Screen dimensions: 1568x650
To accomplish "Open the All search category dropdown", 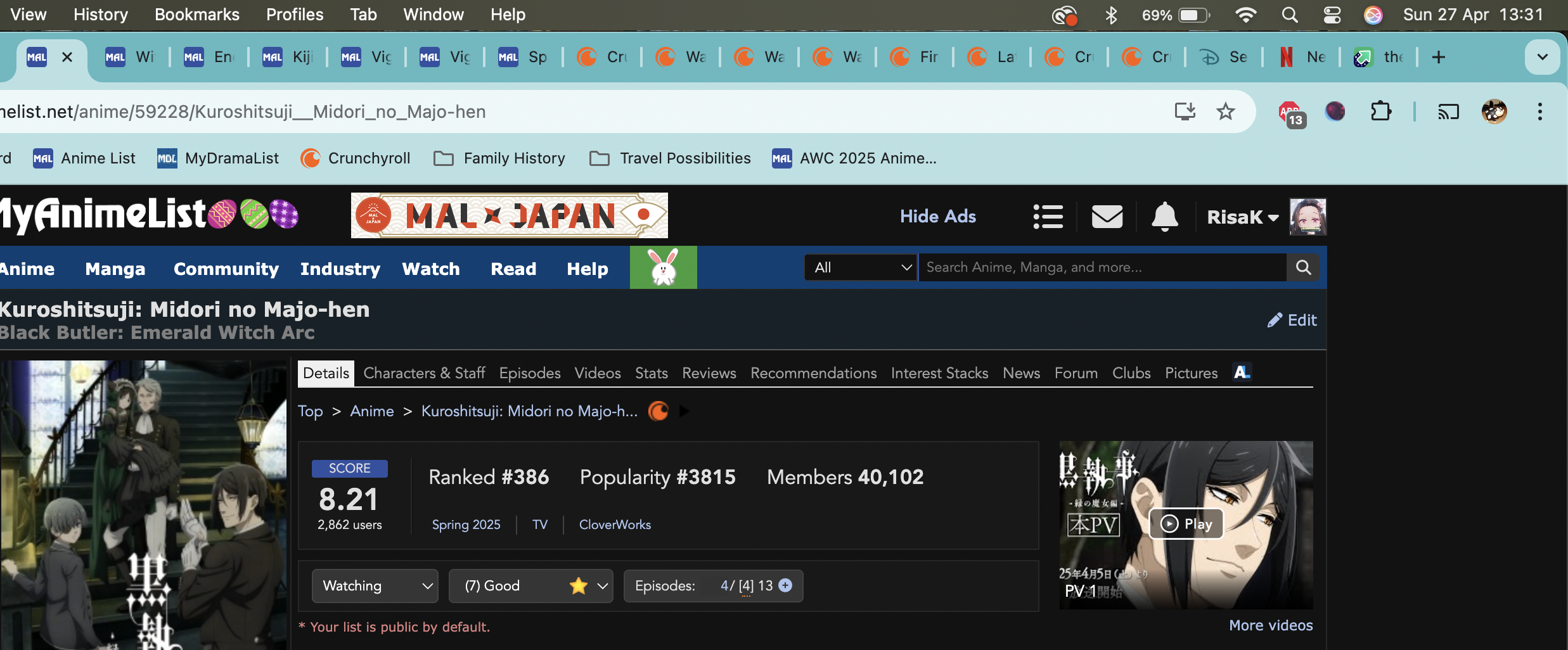I will 861,267.
